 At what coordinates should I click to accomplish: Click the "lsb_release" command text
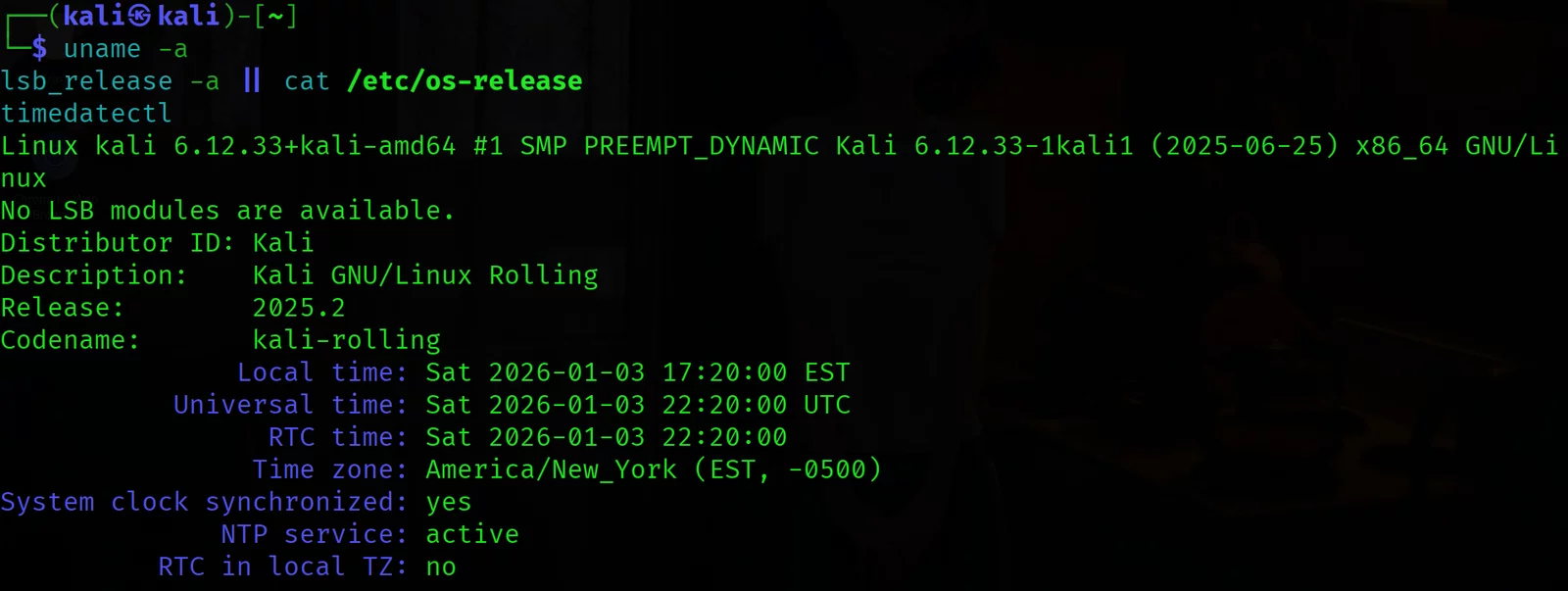click(86, 81)
